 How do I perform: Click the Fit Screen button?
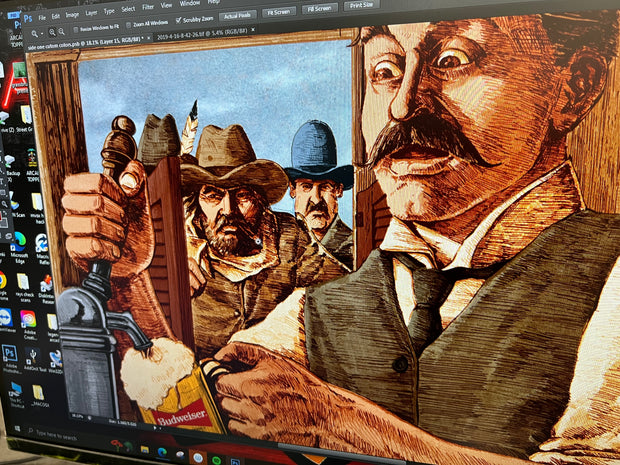coord(279,12)
